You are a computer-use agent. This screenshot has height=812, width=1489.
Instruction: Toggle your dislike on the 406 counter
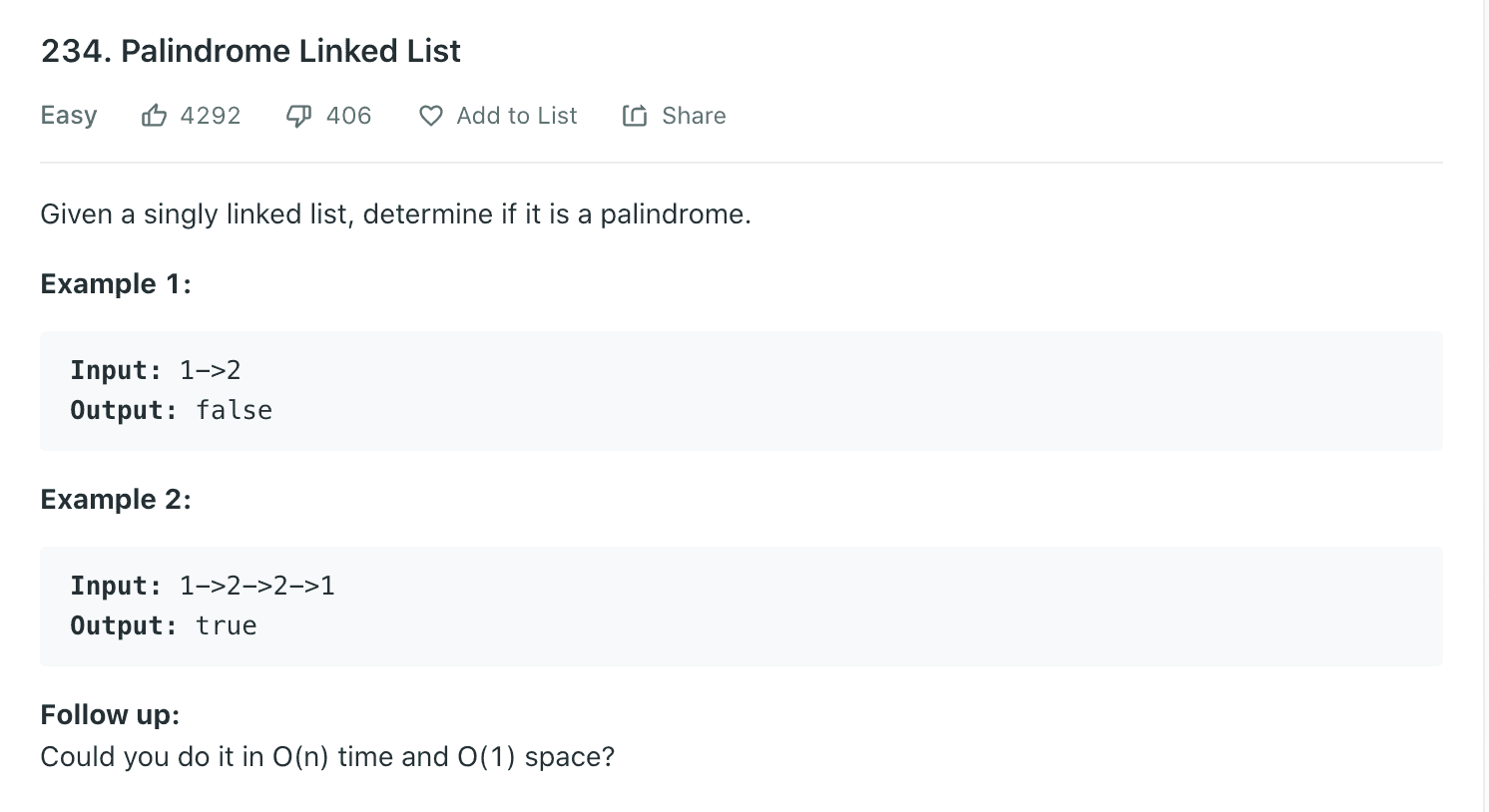[x=347, y=115]
